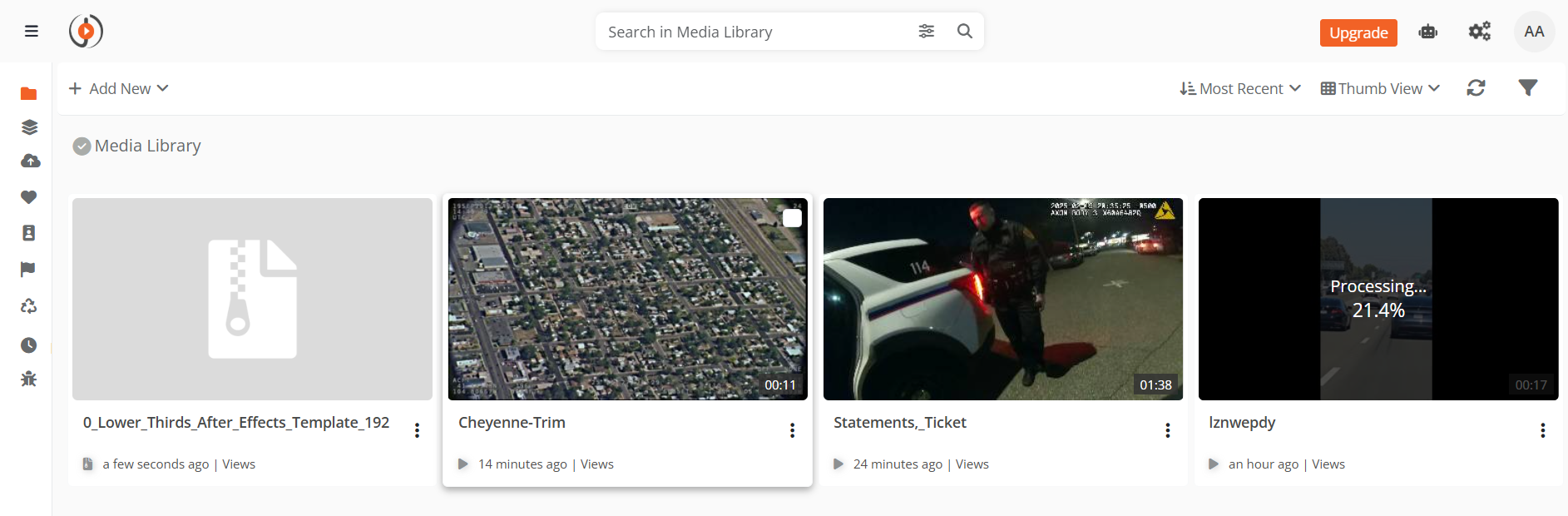This screenshot has height=516, width=1568.
Task: Open the flag sidebar icon
Action: point(28,270)
